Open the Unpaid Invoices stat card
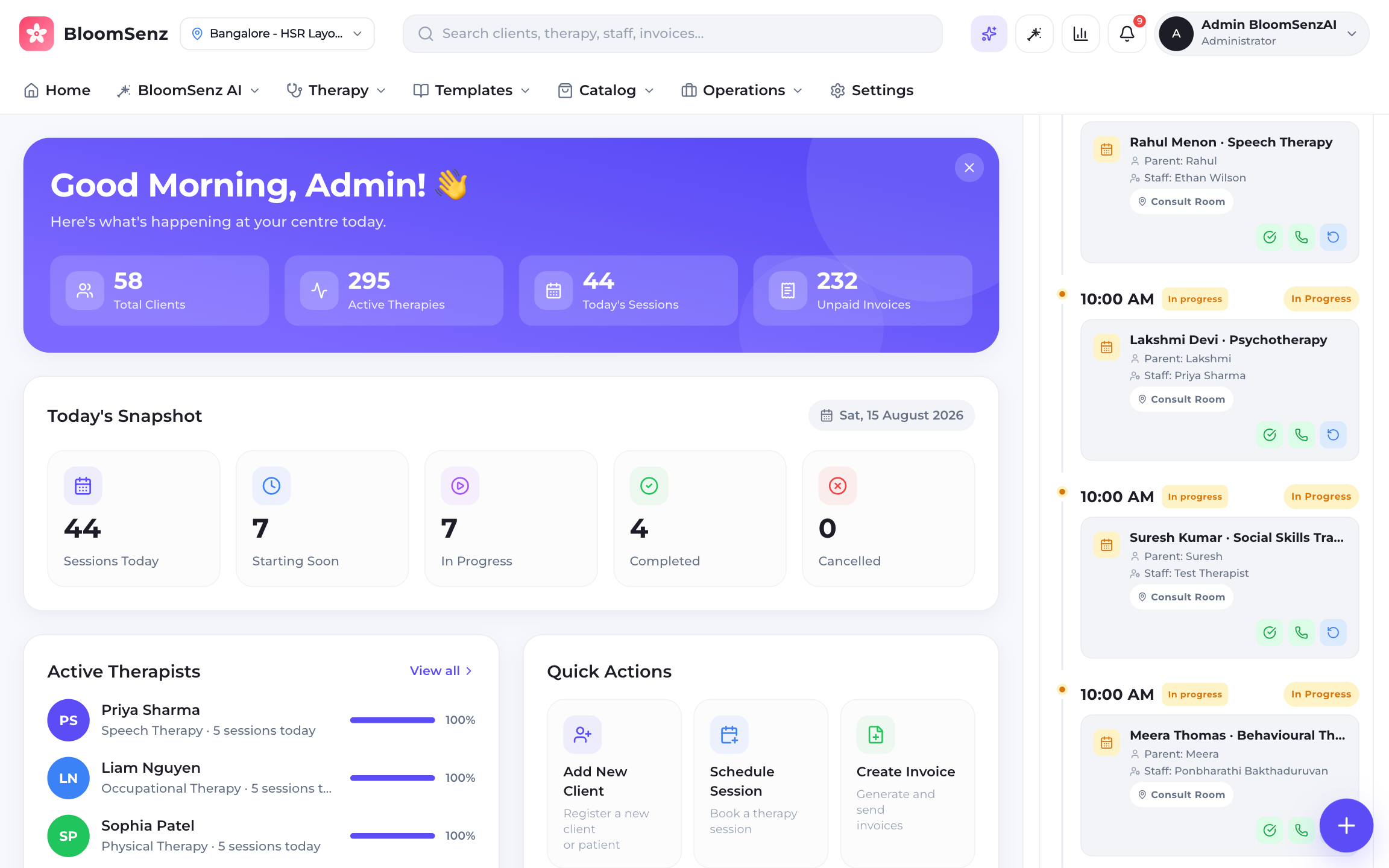Viewport: 1389px width, 868px height. click(862, 291)
